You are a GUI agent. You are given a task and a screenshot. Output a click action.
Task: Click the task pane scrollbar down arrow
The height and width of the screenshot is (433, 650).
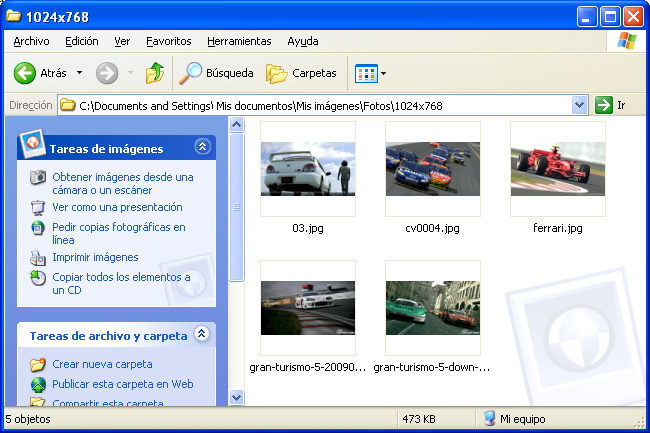coord(236,397)
